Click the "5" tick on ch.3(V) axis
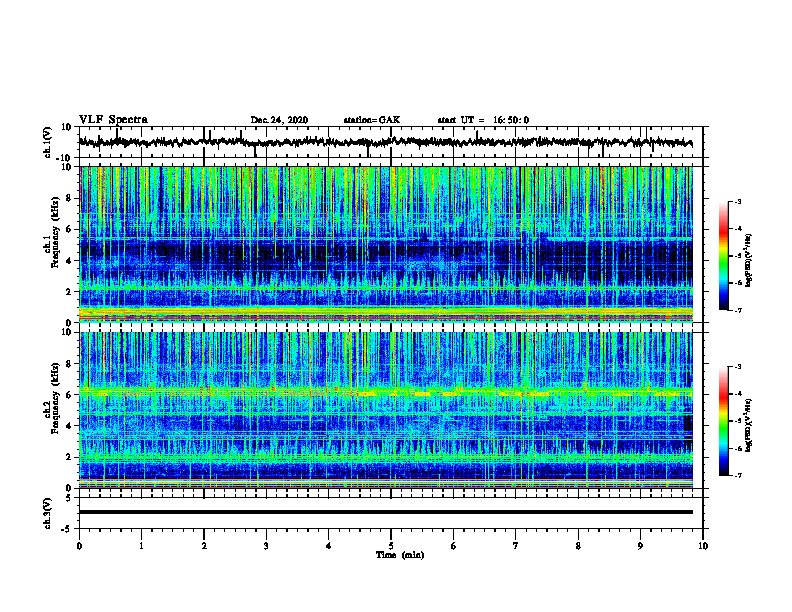This screenshot has height=612, width=792. [69, 497]
